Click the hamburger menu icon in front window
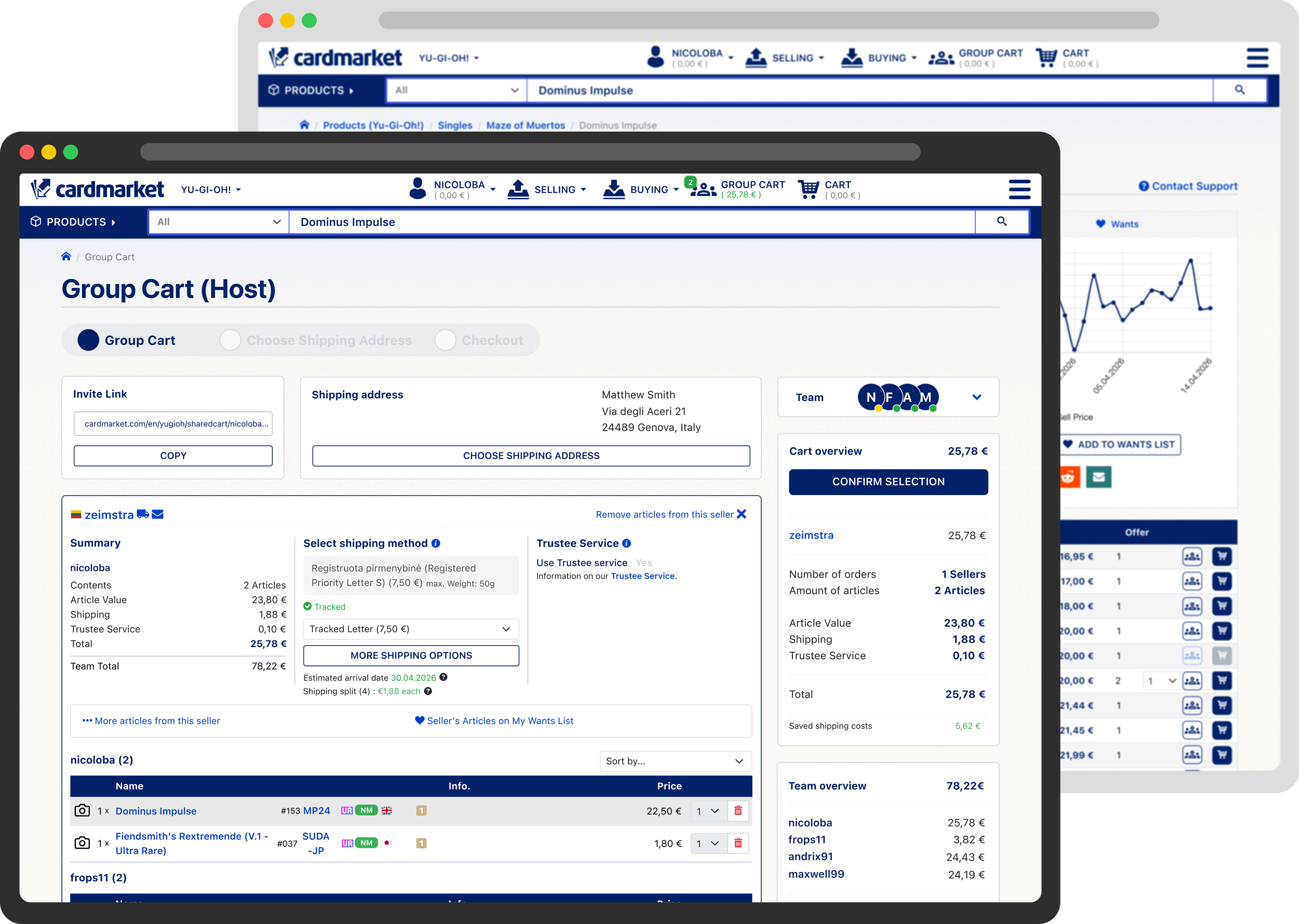1299x924 pixels. tap(1019, 190)
